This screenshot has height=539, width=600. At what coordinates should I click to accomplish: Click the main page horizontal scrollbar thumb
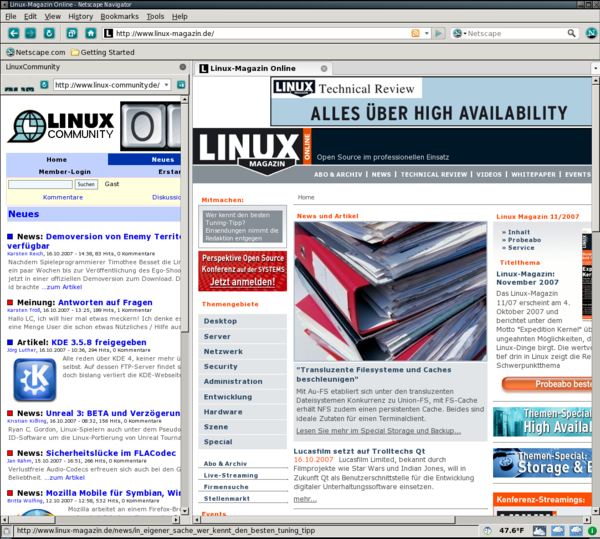click(328, 520)
